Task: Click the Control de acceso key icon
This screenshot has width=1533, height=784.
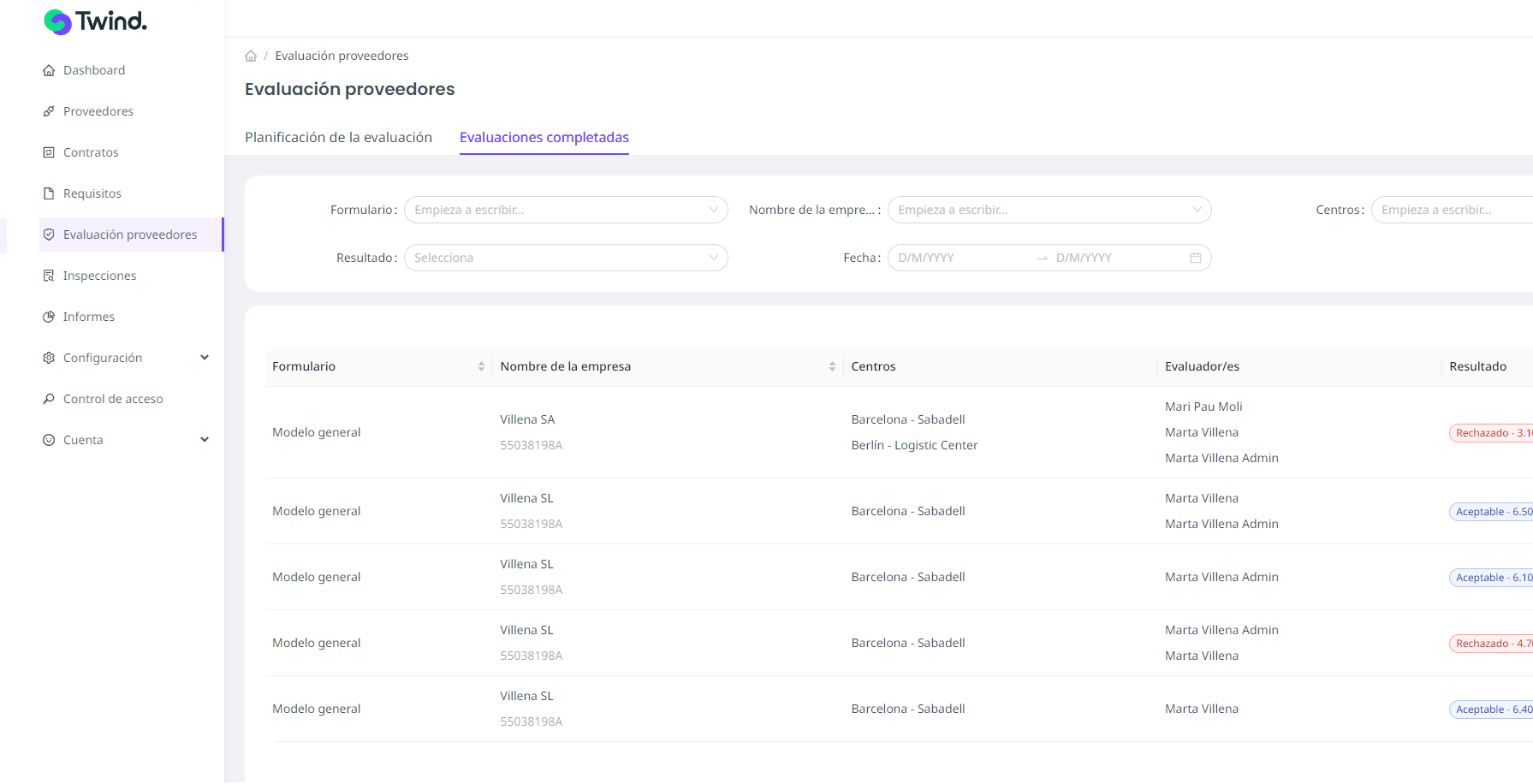Action: (49, 399)
